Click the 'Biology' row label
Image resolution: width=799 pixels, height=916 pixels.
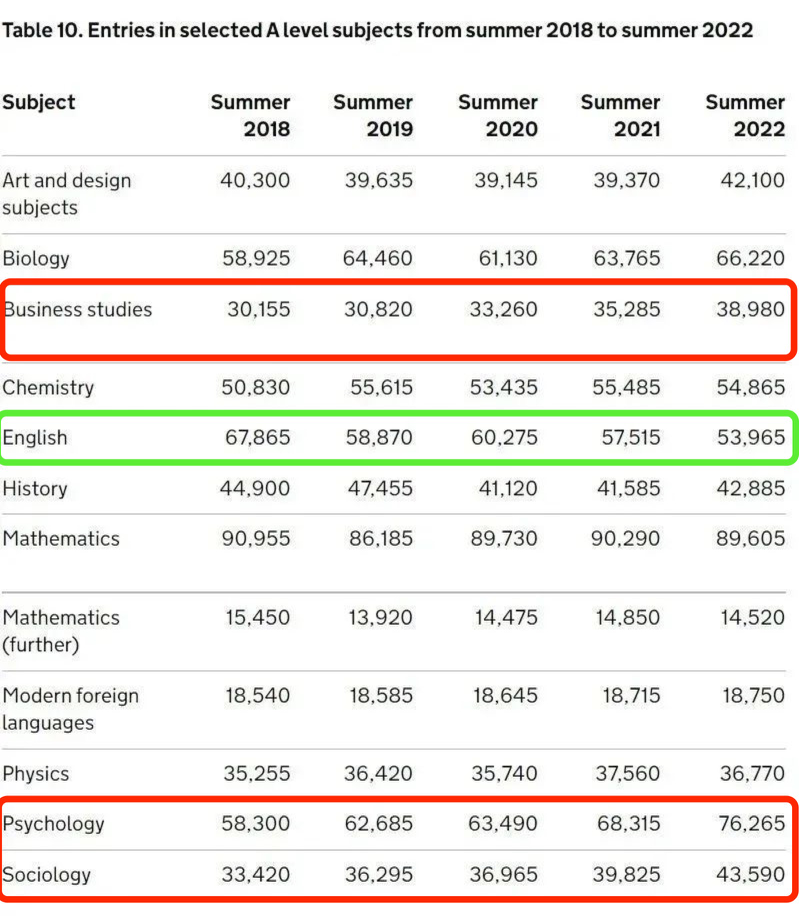pos(36,258)
